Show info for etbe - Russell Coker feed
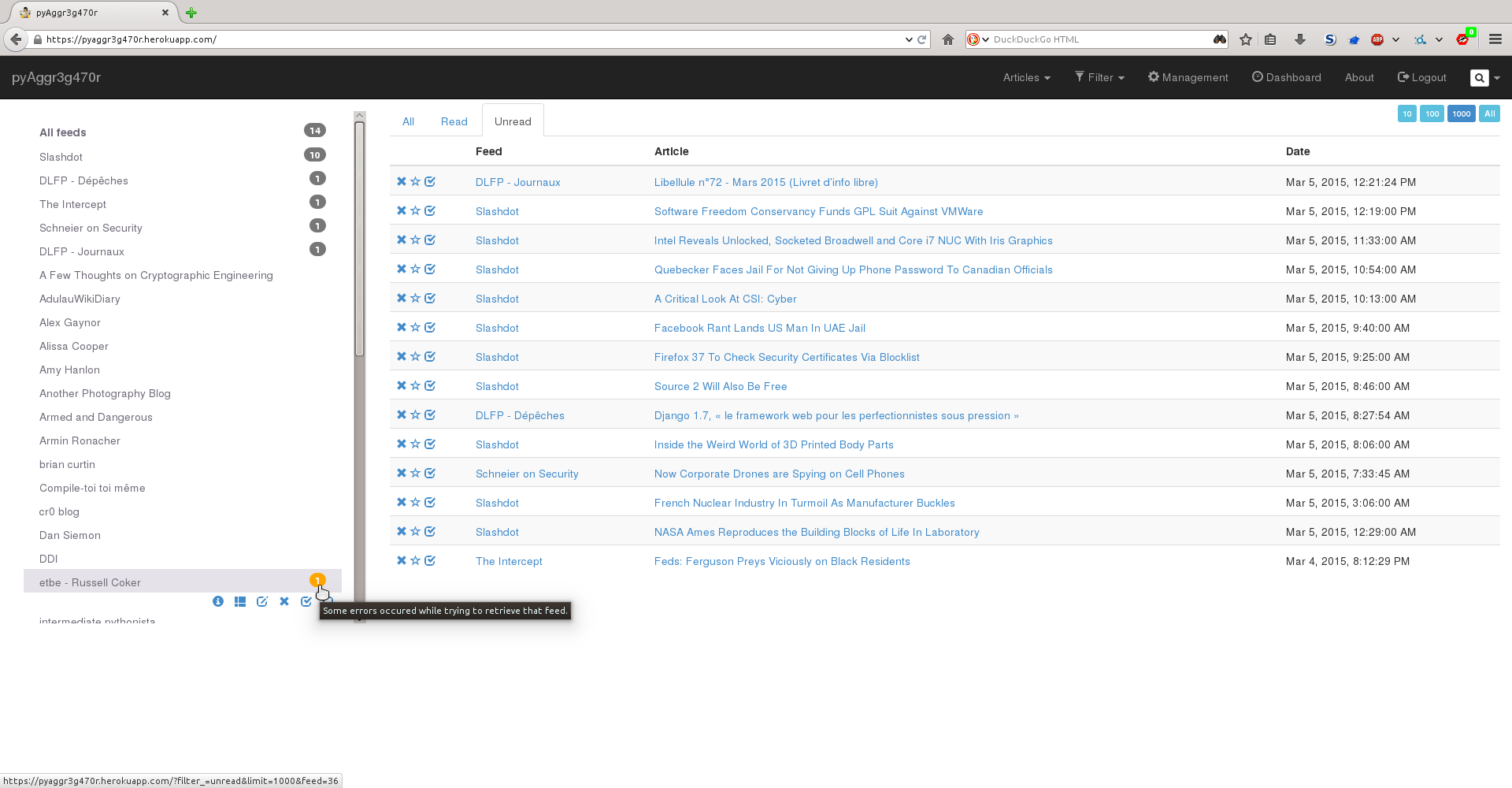 point(218,601)
